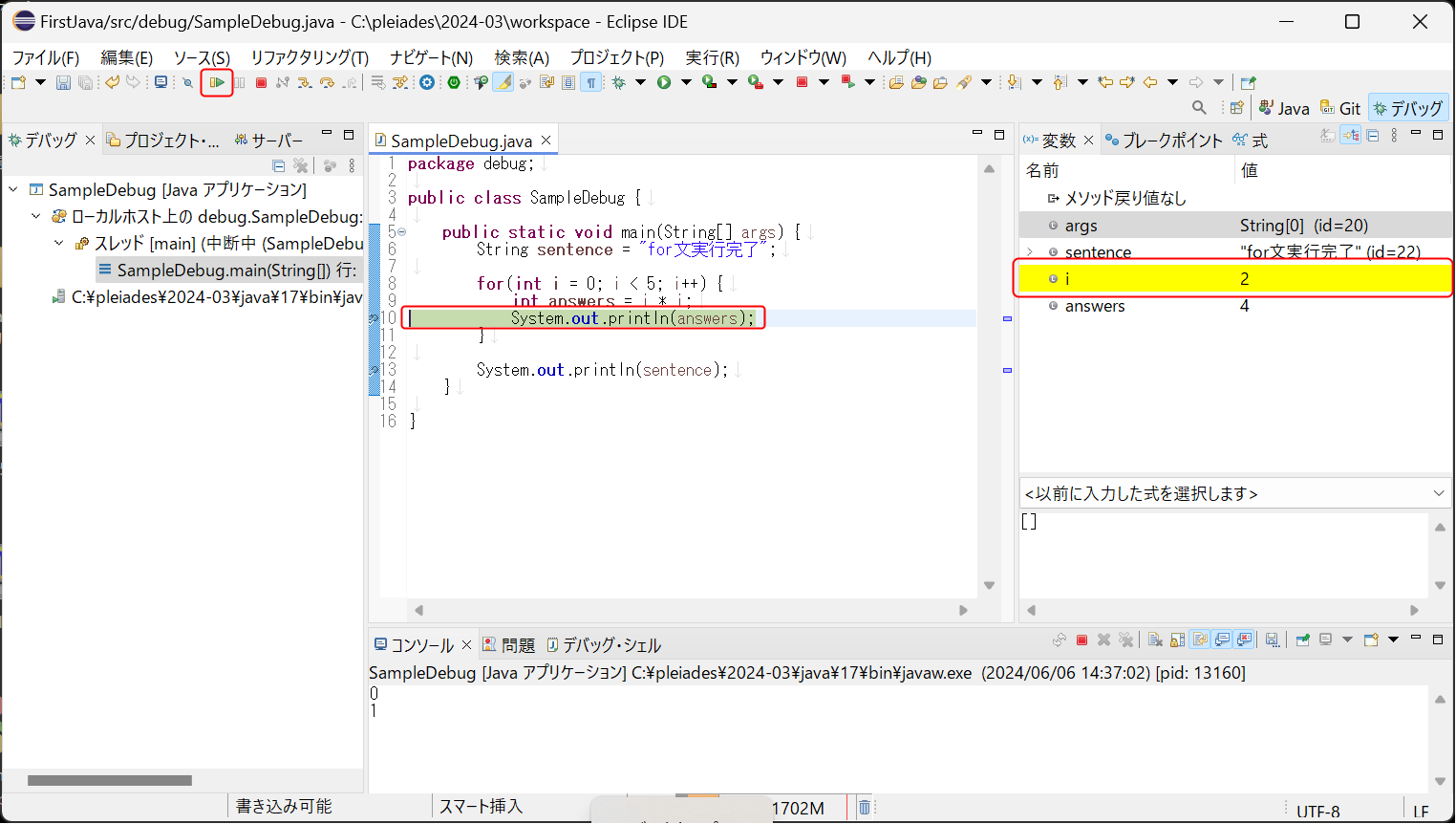
Task: Select the デバッグ perspective button
Action: point(1408,108)
